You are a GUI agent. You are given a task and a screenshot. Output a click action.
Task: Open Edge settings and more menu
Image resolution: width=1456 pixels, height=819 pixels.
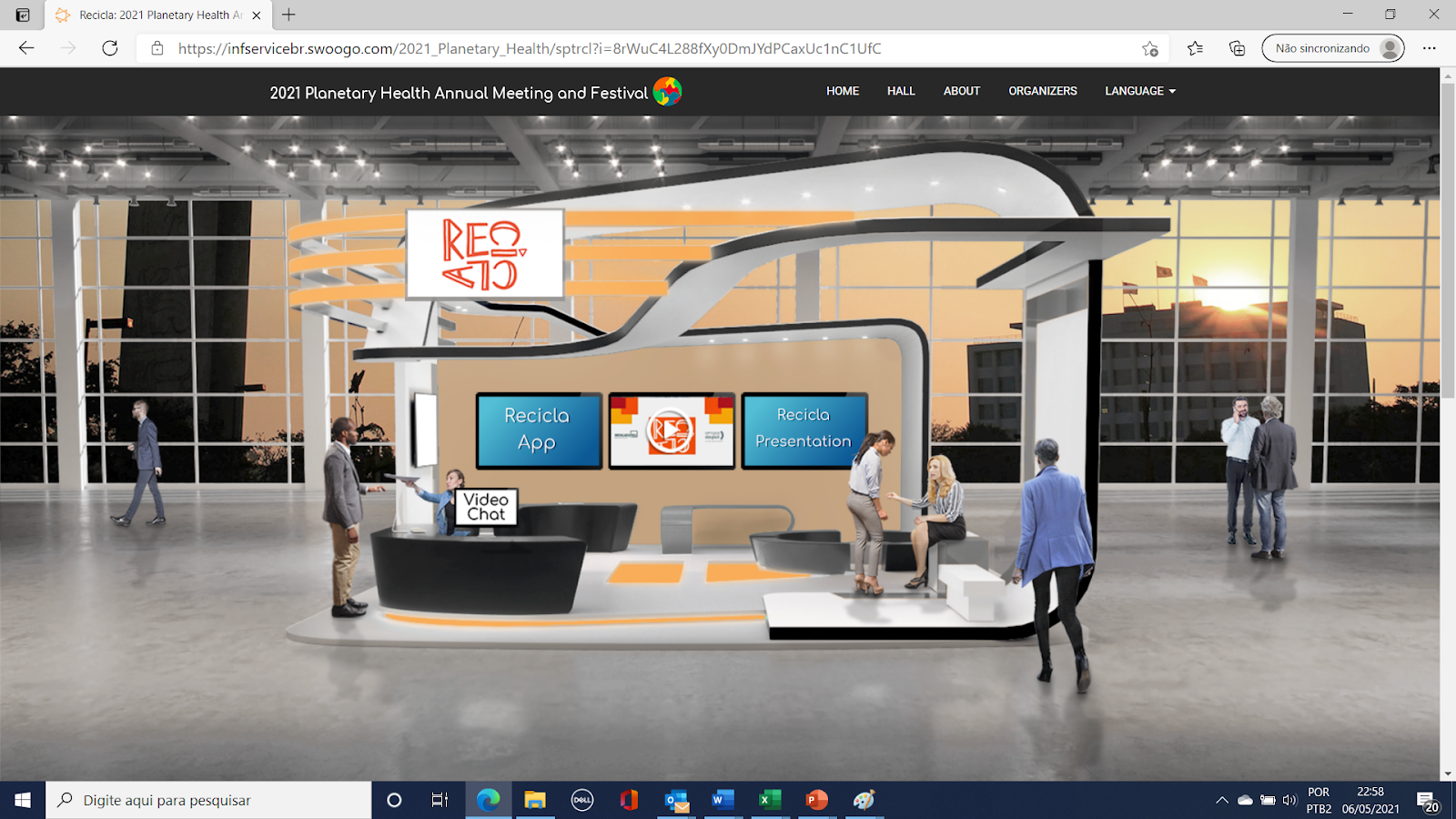pyautogui.click(x=1430, y=48)
